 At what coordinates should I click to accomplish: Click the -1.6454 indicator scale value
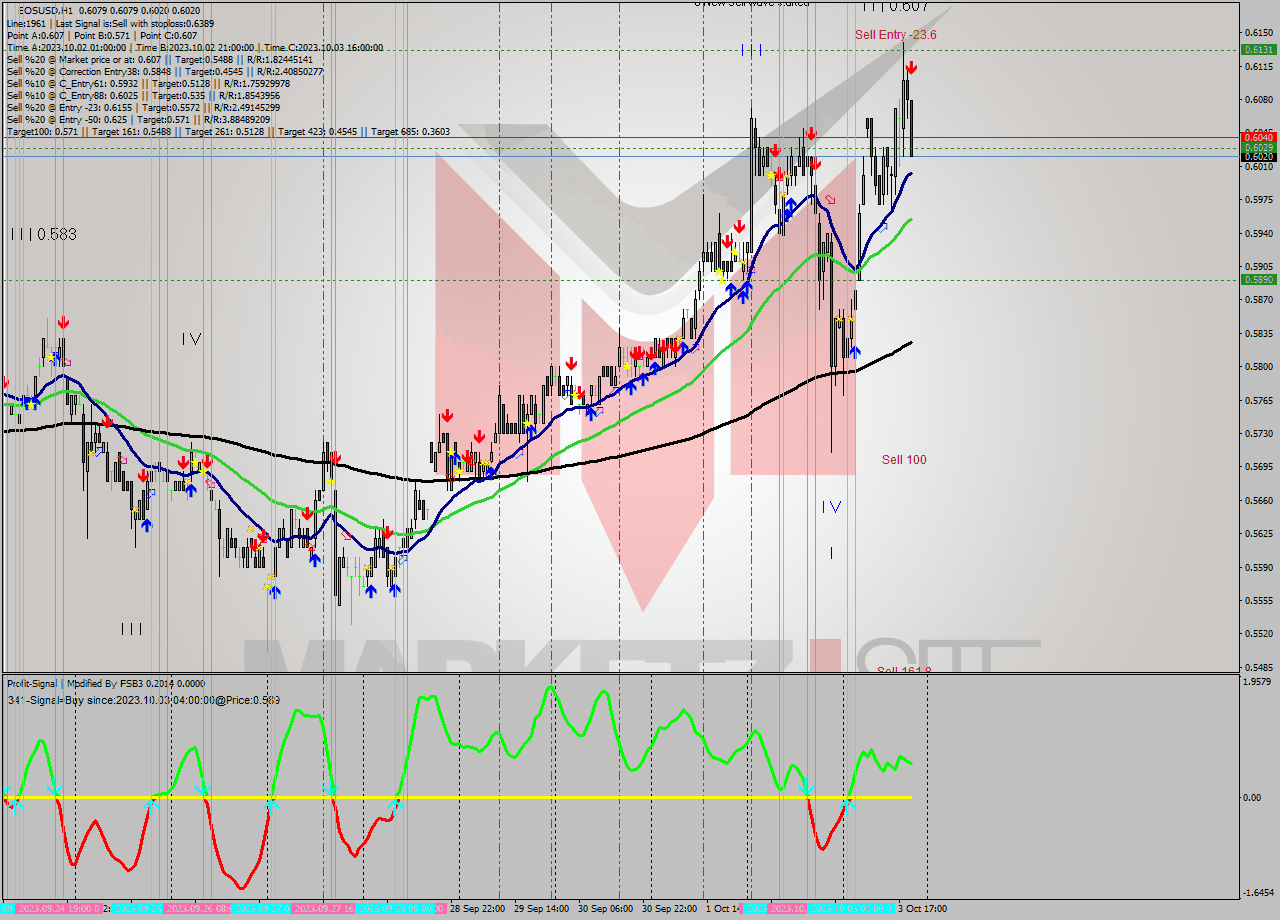[1257, 893]
